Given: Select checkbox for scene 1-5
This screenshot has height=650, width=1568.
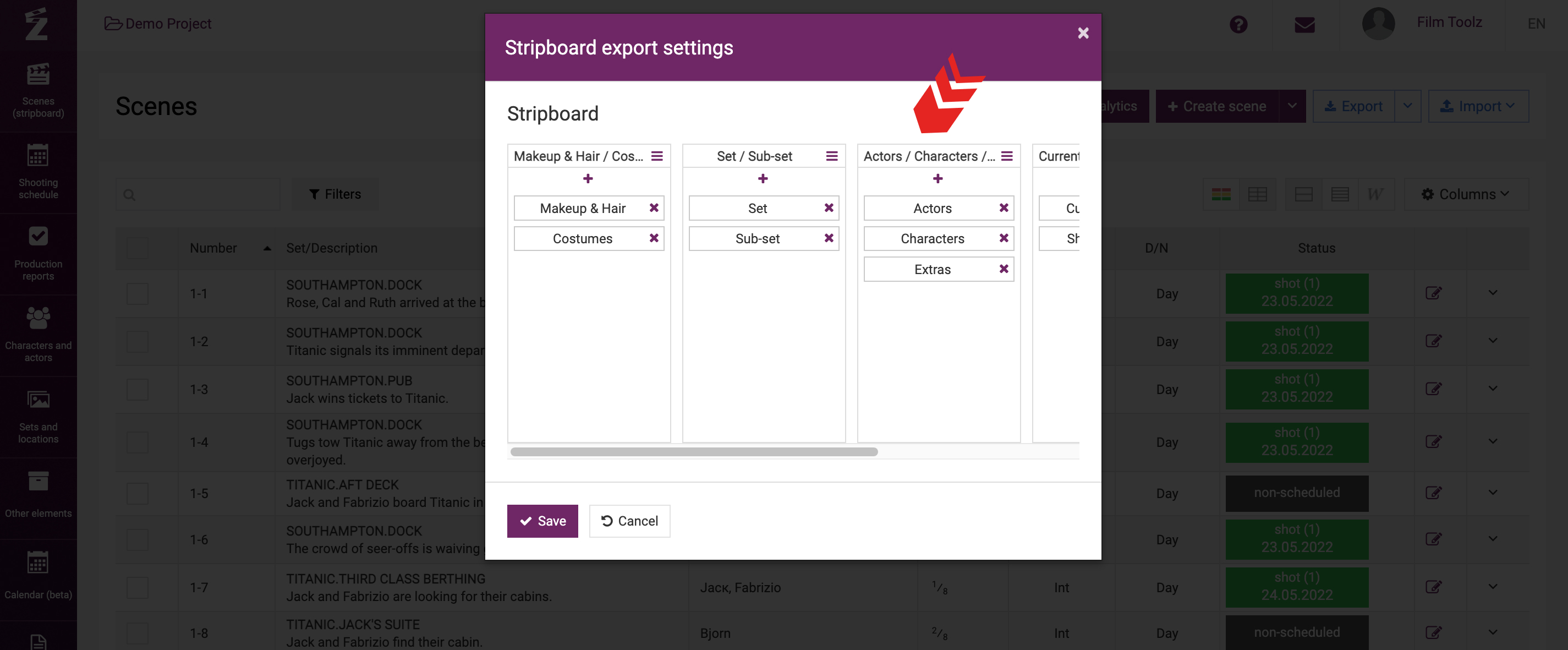Looking at the screenshot, I should (x=138, y=494).
